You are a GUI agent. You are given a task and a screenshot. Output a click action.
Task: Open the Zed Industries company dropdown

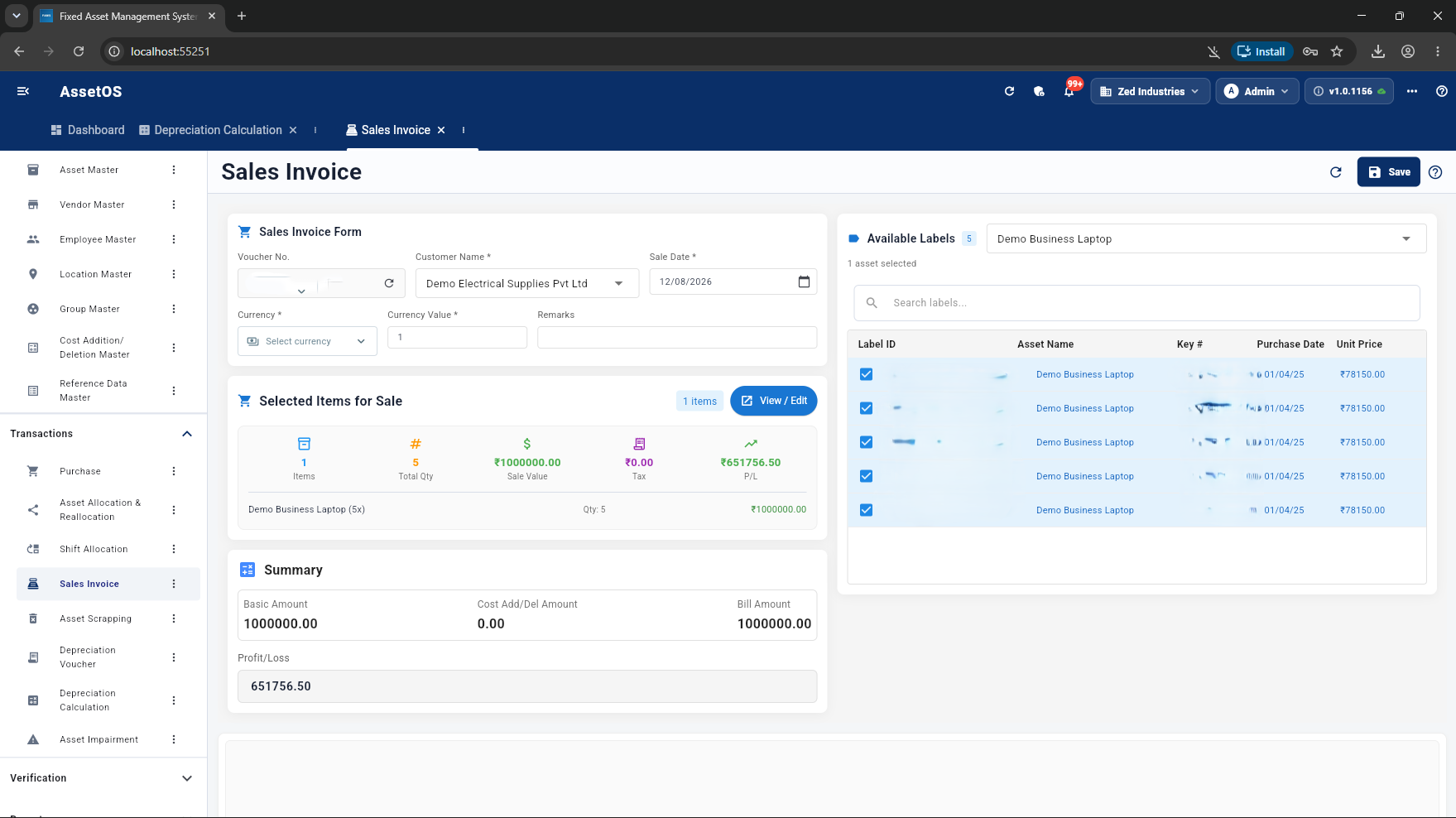coord(1150,91)
